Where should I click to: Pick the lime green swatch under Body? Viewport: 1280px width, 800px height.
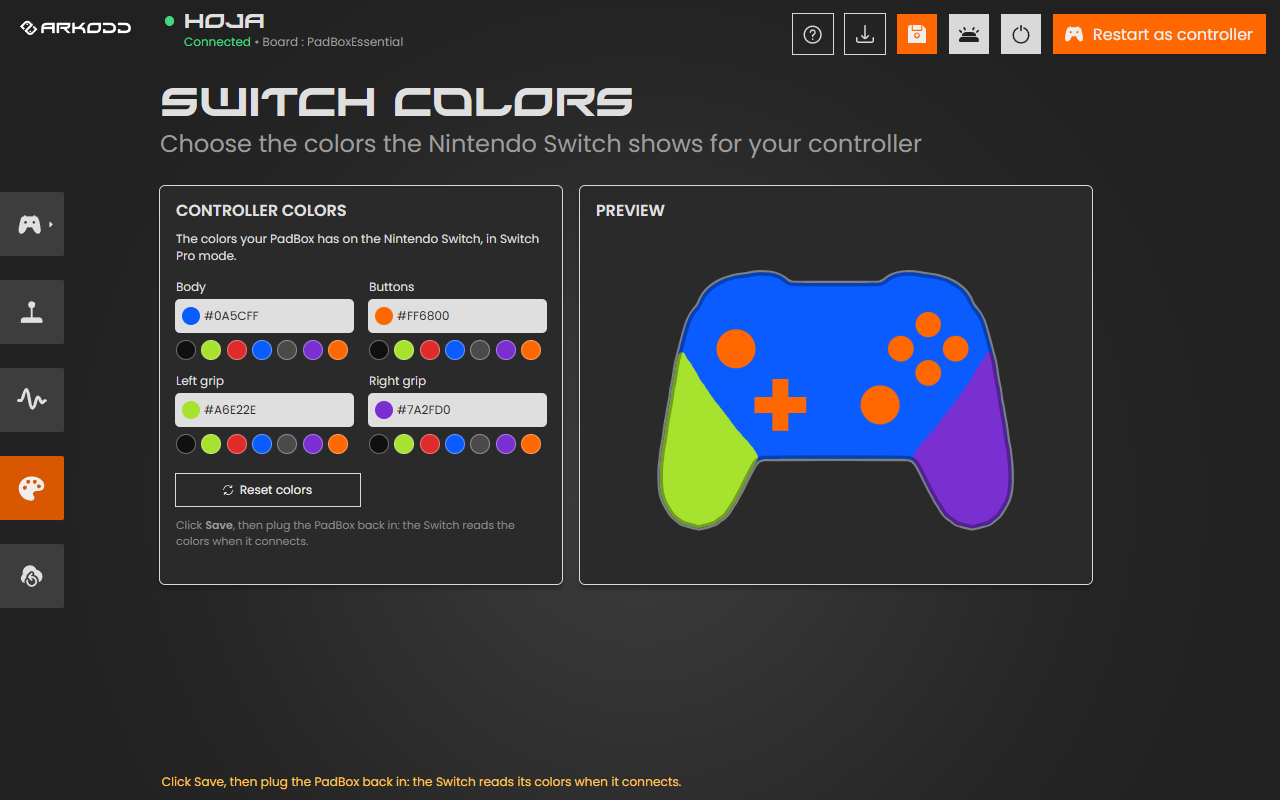tap(211, 350)
